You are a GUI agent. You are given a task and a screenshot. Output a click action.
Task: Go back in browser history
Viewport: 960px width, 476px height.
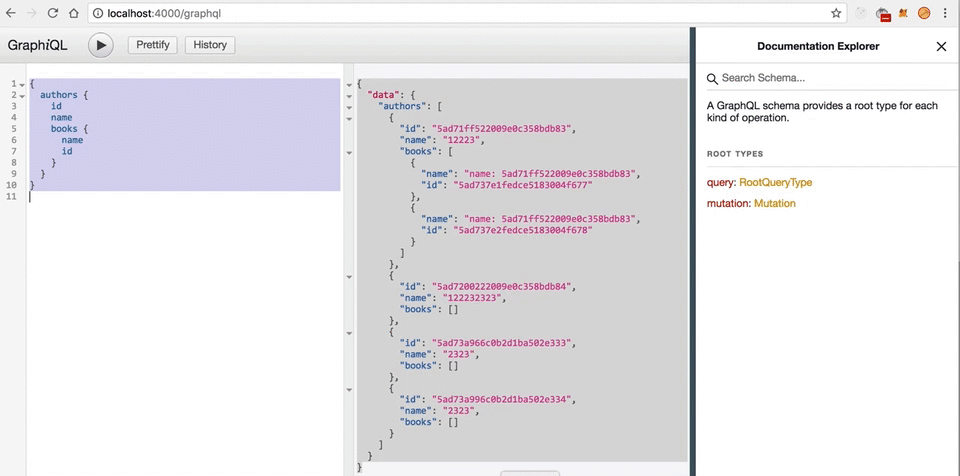11,13
